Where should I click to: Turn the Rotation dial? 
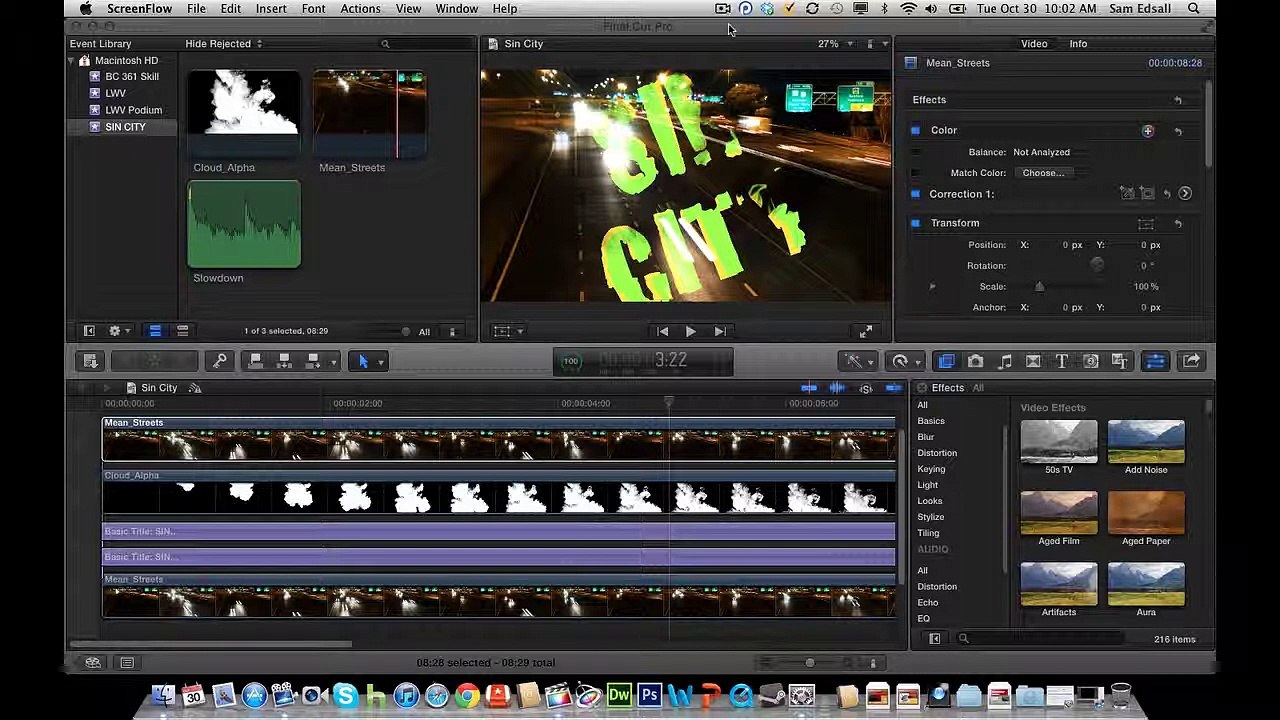1097,265
